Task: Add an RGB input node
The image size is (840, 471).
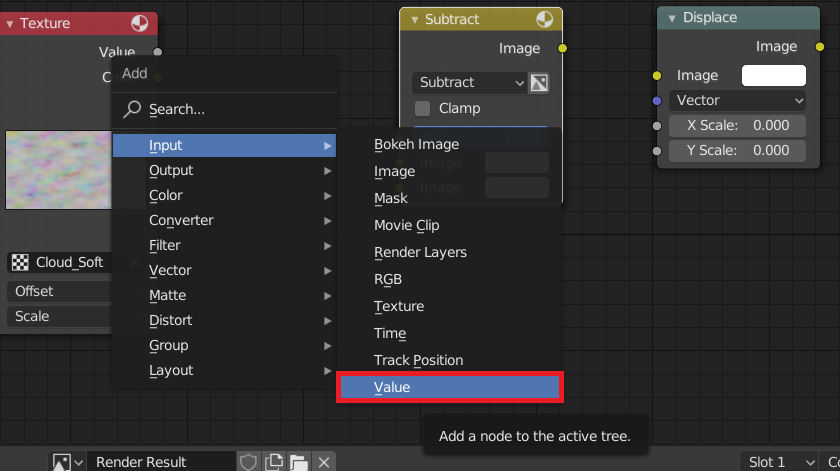Action: [x=450, y=279]
